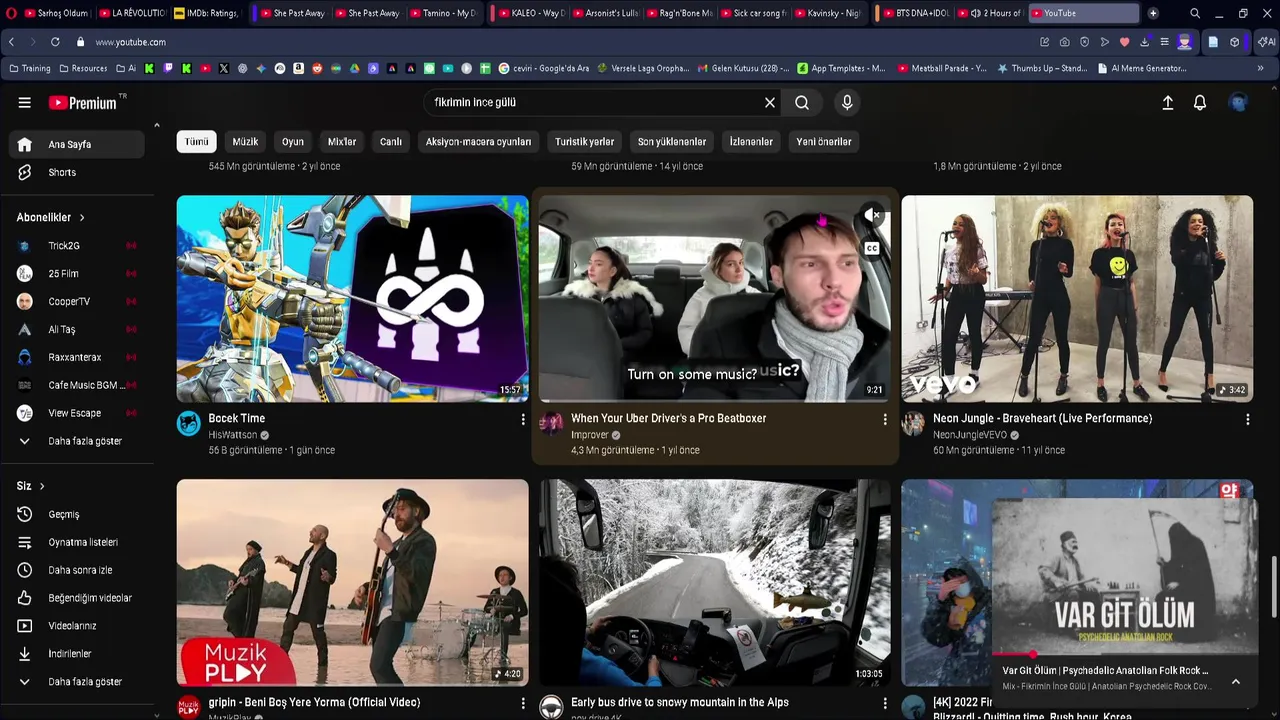
Task: Open options for Neon Jungle Braveheart video
Action: [x=1247, y=420]
